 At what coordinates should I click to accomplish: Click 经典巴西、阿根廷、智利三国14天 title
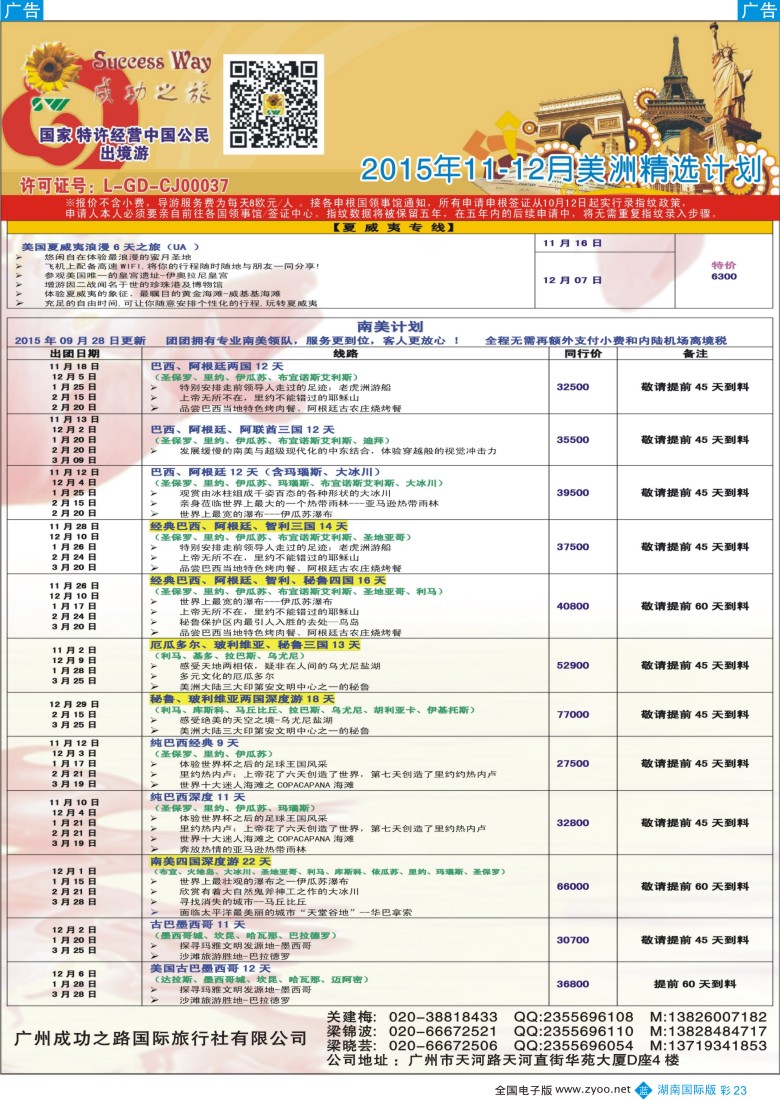pos(248,526)
